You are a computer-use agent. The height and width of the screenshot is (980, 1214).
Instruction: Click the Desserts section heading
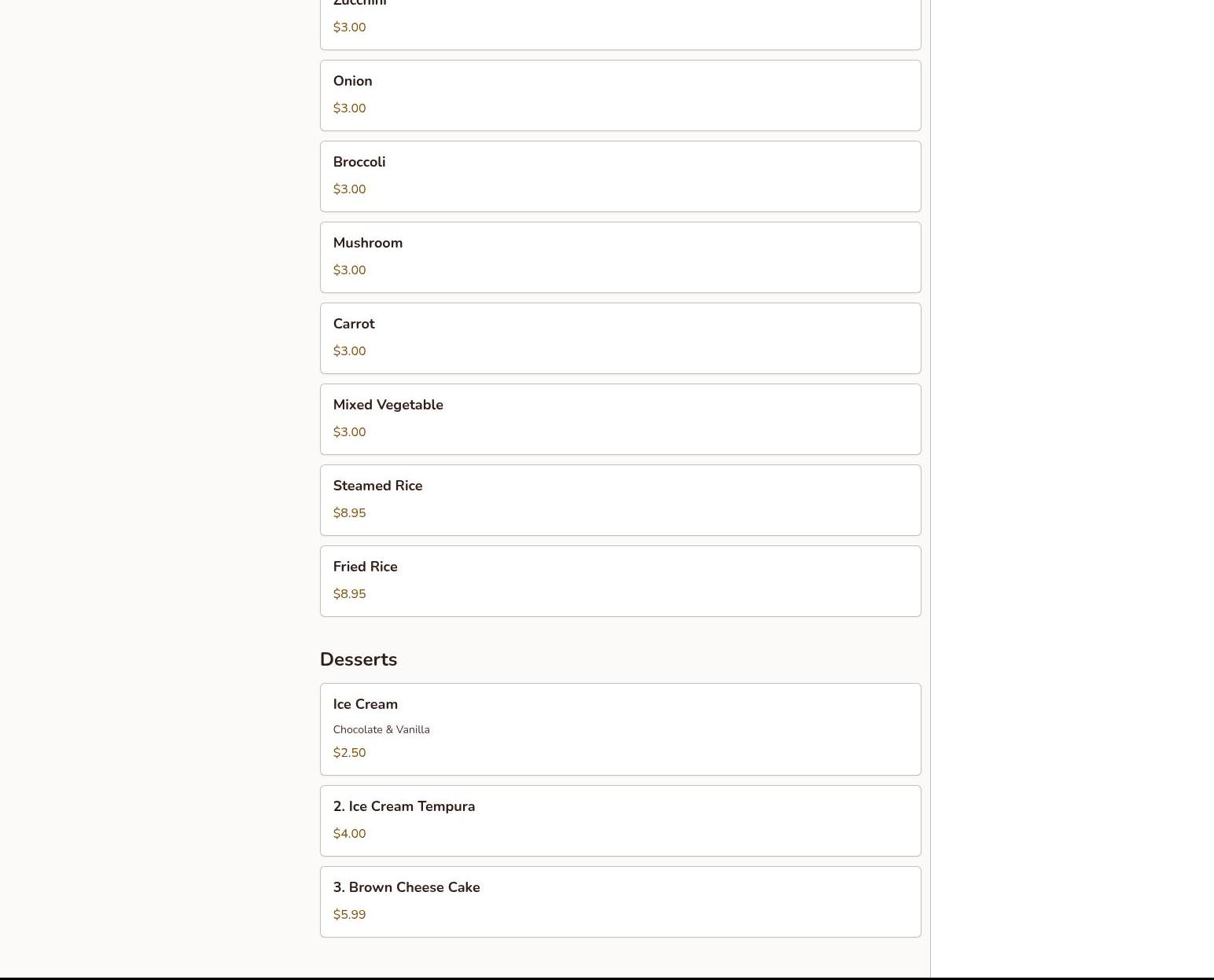click(359, 659)
